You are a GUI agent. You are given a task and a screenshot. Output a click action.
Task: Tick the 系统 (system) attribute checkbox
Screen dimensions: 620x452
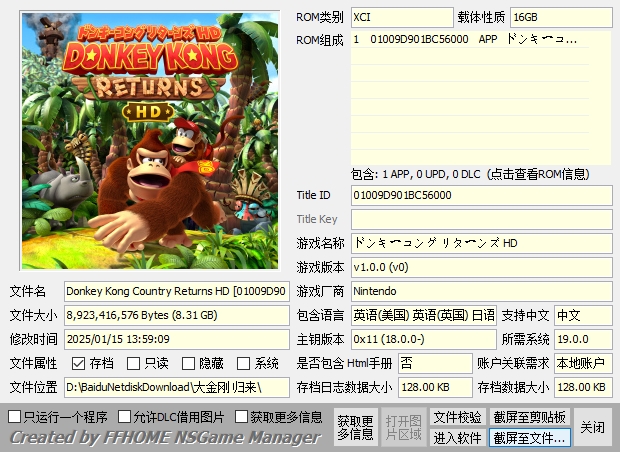point(244,363)
